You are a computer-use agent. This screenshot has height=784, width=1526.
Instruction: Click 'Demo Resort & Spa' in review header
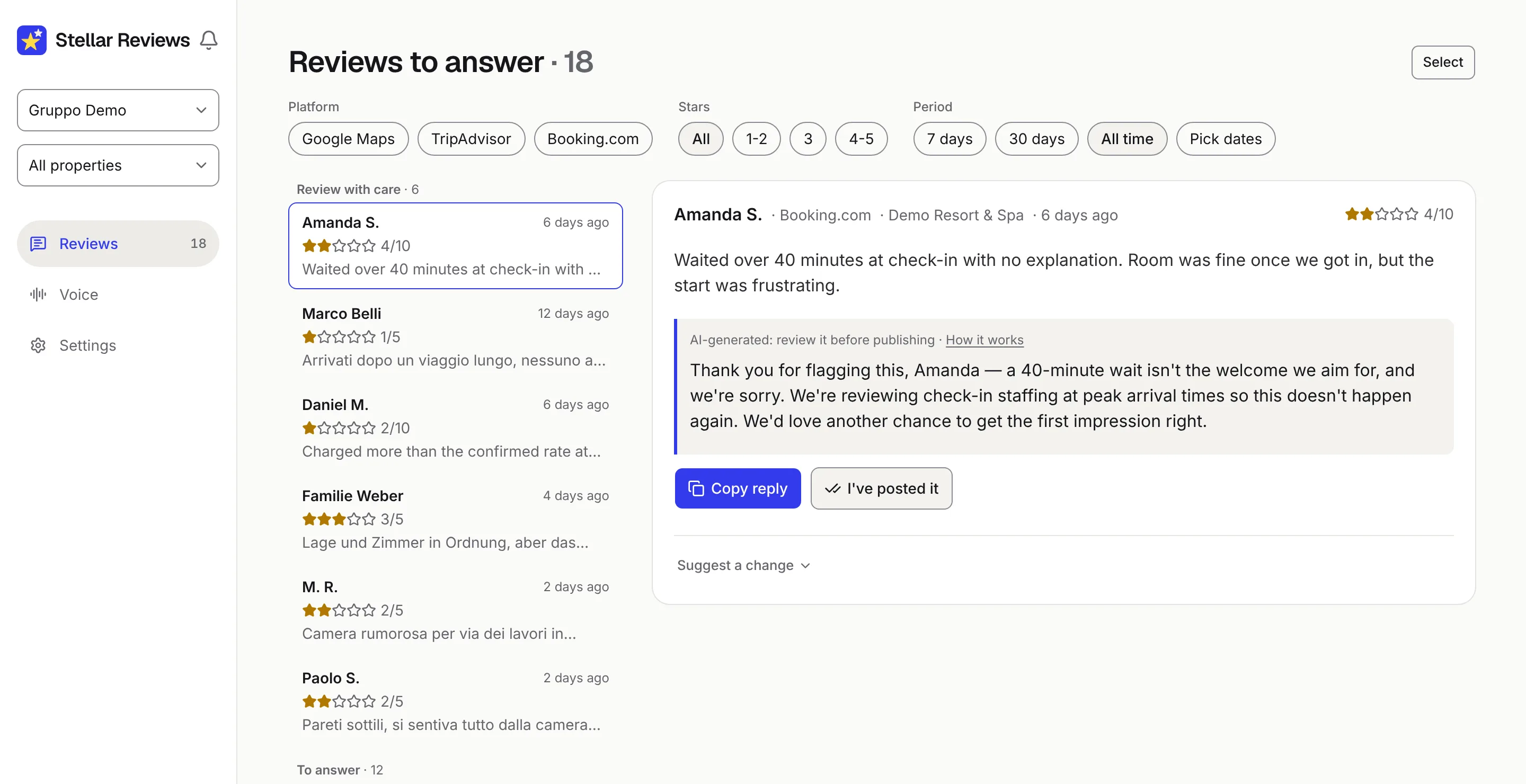pos(955,215)
